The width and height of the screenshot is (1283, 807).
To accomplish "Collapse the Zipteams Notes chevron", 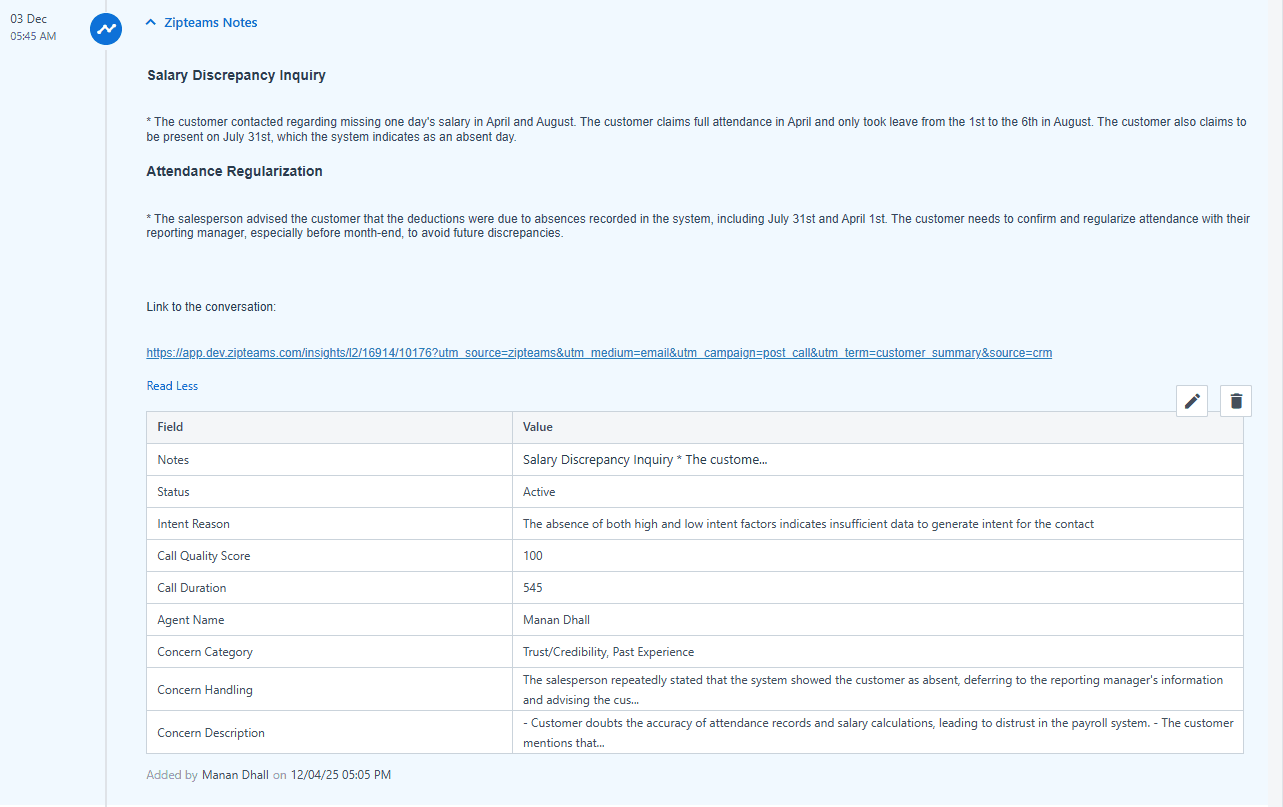I will pyautogui.click(x=150, y=23).
